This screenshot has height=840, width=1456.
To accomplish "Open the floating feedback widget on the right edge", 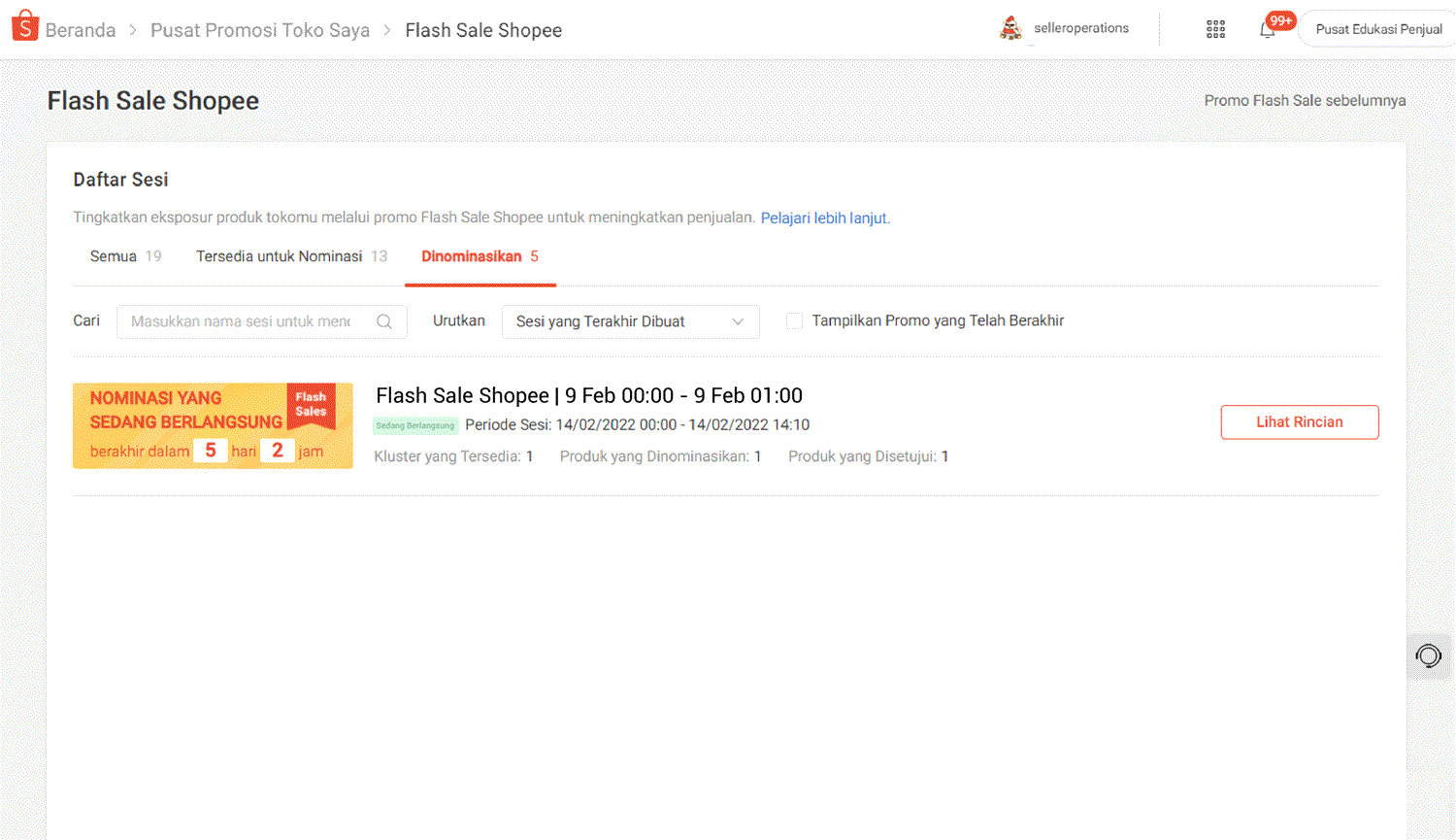I will [1427, 655].
